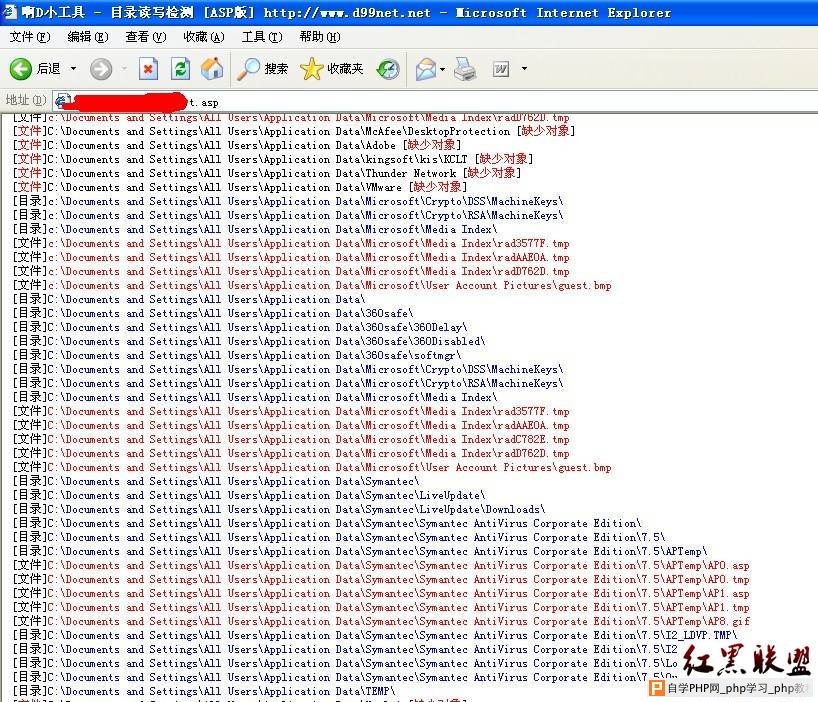This screenshot has height=702, width=818.
Task: Open the Mail envelope icon
Action: [x=426, y=69]
